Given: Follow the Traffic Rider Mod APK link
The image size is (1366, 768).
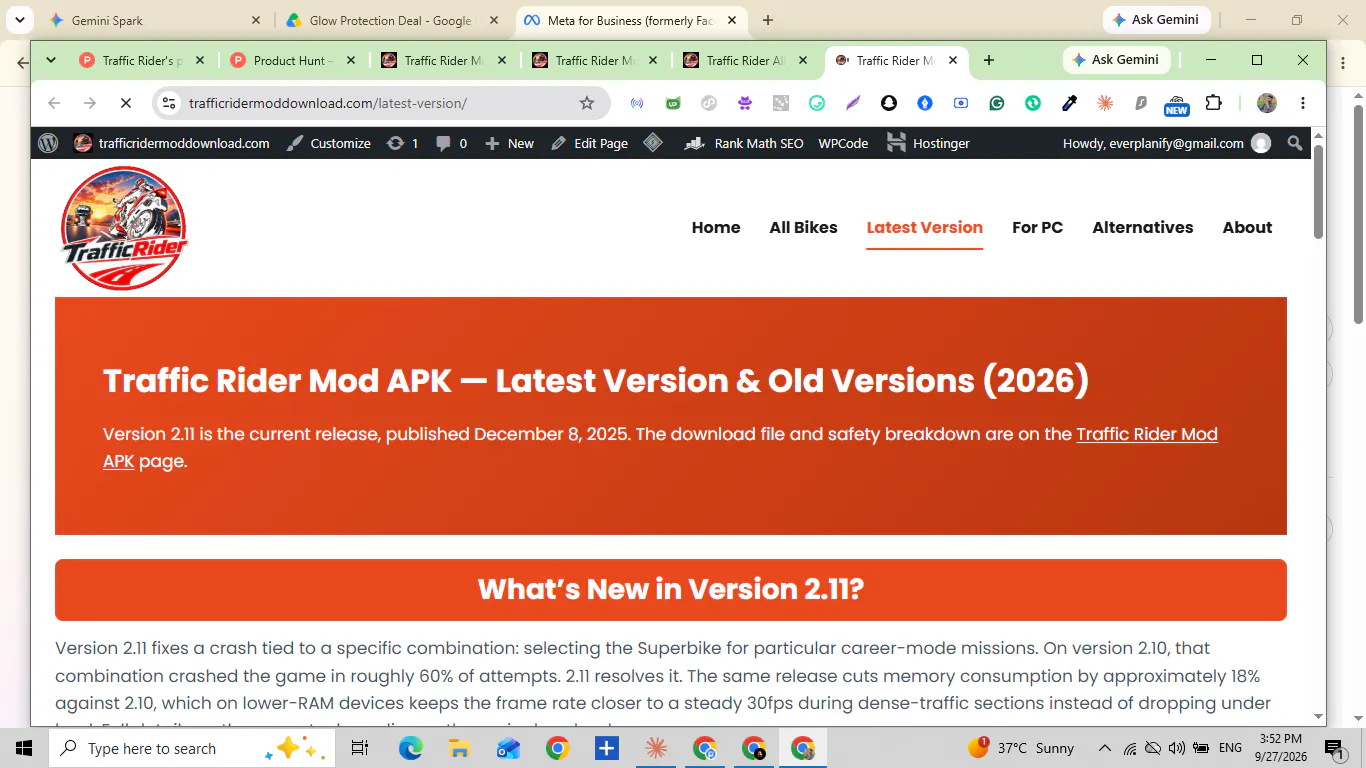Looking at the screenshot, I should click(1147, 434).
